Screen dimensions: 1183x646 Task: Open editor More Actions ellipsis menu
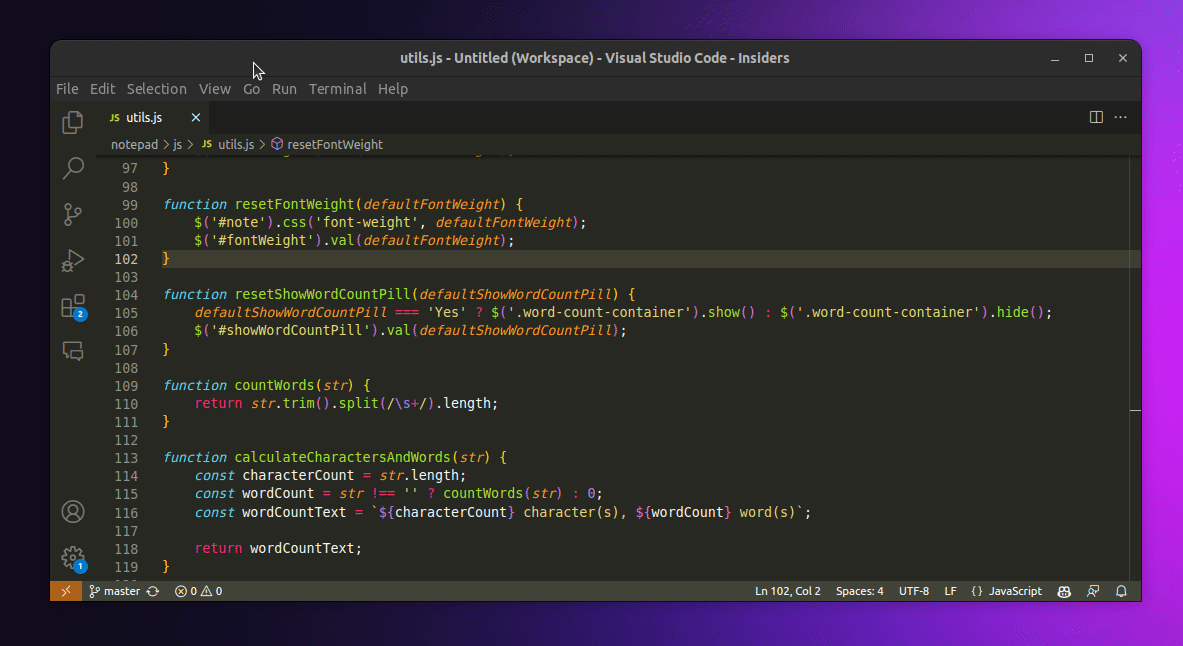1120,117
